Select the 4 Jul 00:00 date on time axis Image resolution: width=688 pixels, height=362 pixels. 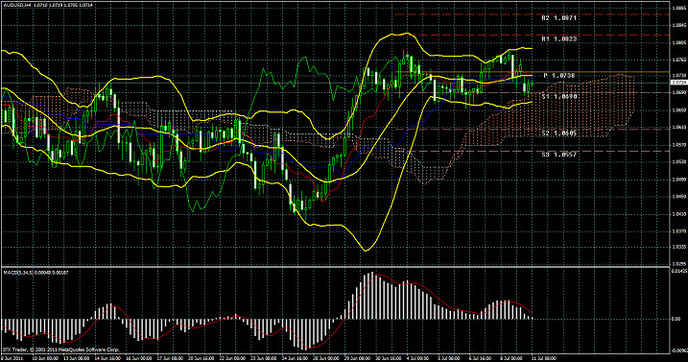tap(418, 358)
